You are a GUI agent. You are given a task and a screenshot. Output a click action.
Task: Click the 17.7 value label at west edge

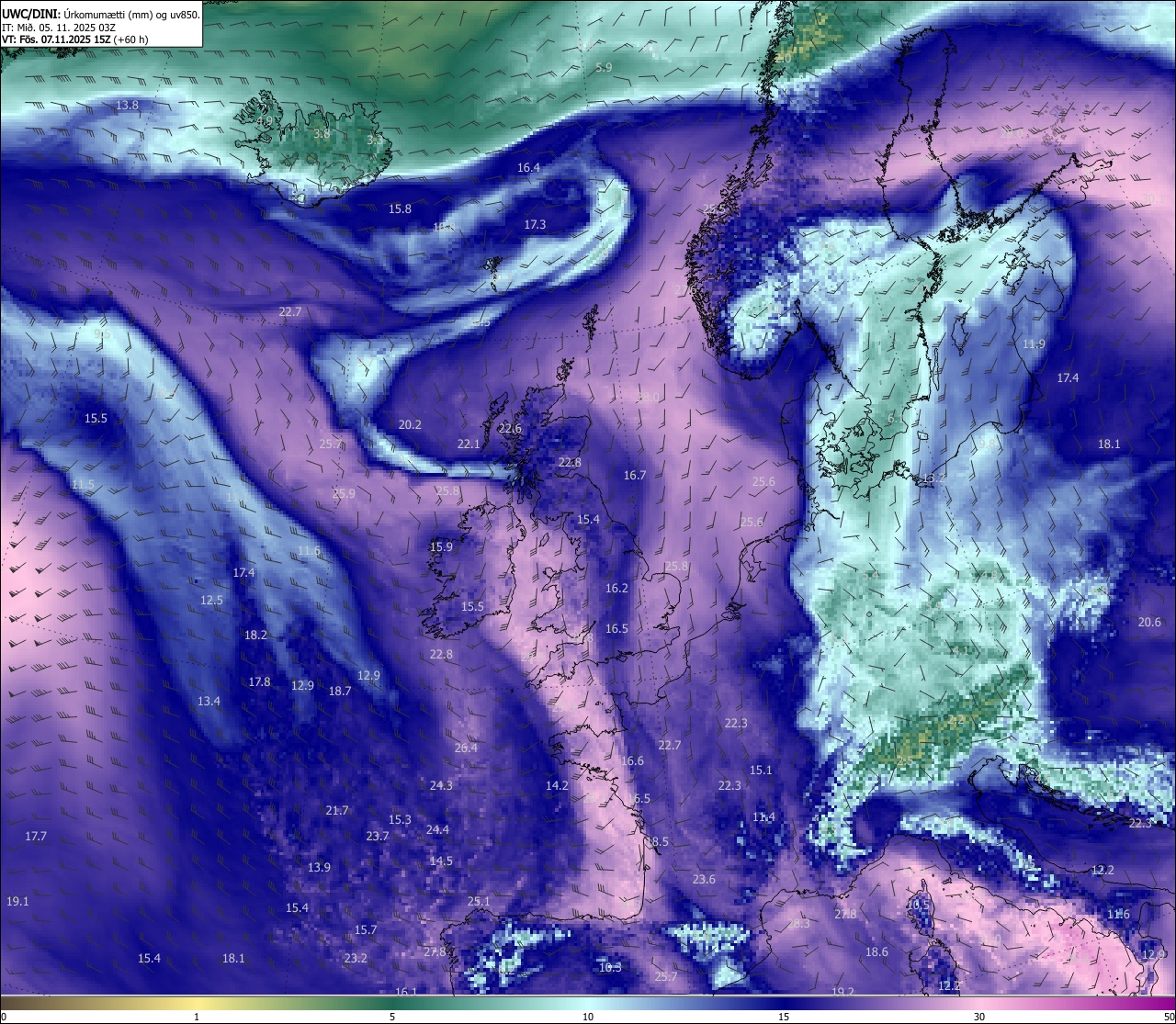click(35, 837)
